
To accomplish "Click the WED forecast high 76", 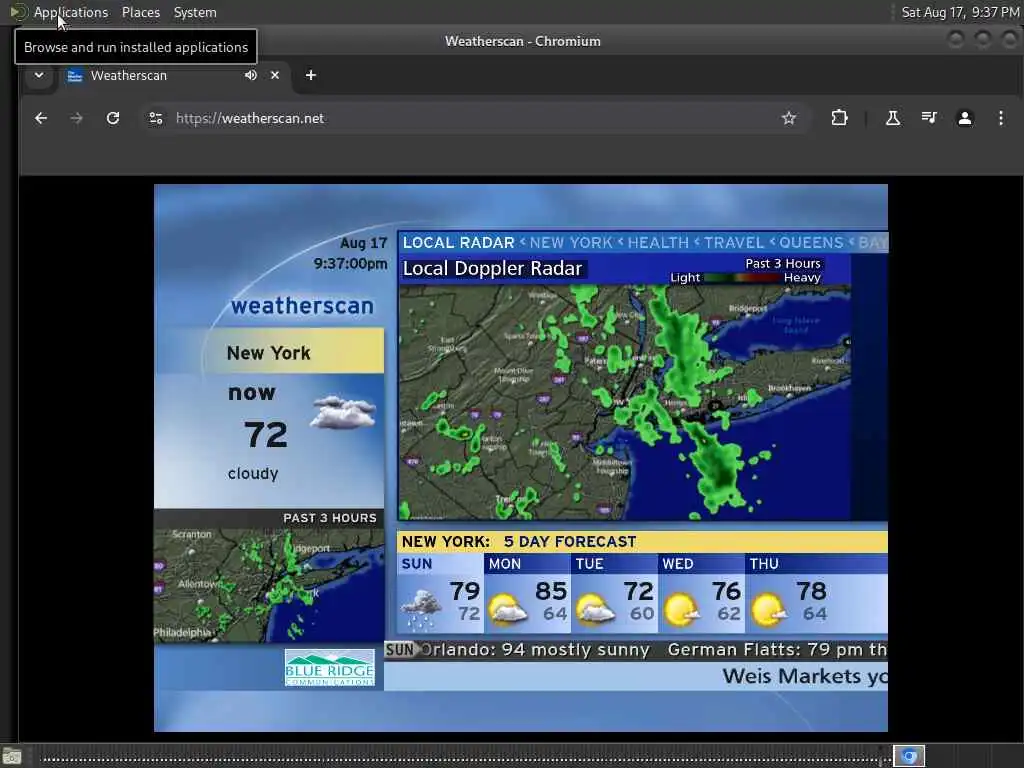I will tap(726, 591).
